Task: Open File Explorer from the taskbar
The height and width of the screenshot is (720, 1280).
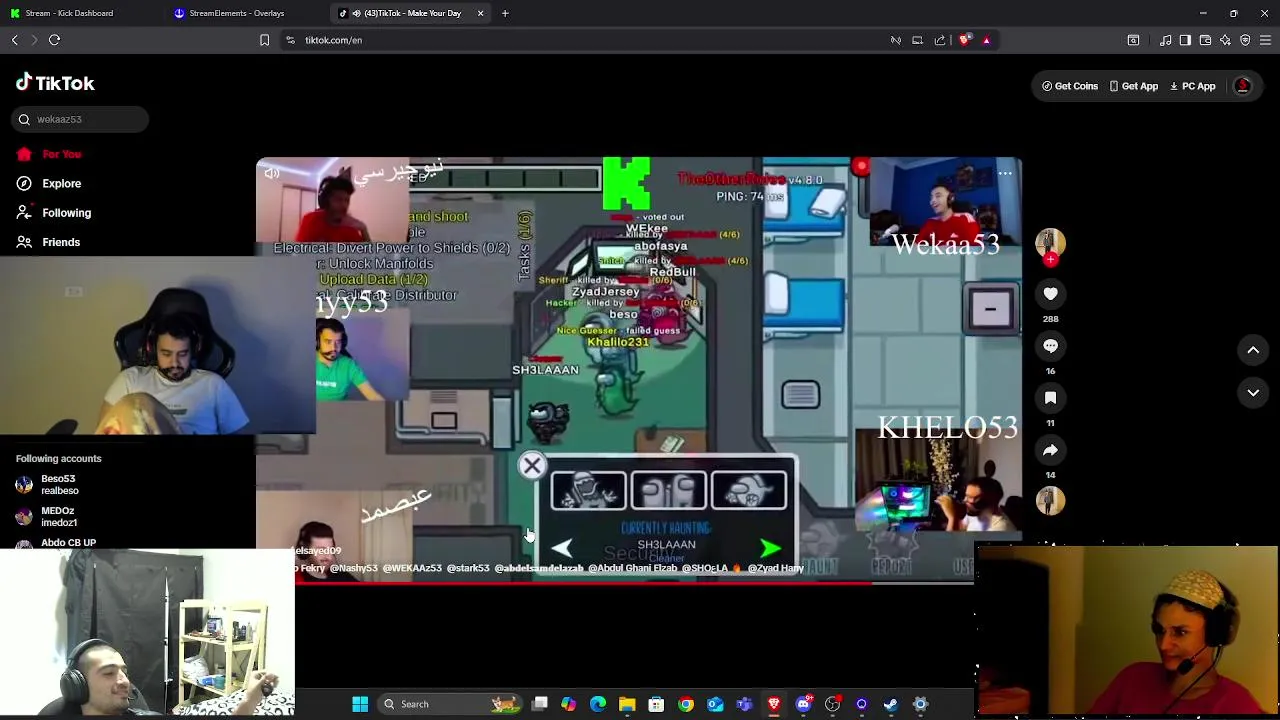Action: coord(627,704)
